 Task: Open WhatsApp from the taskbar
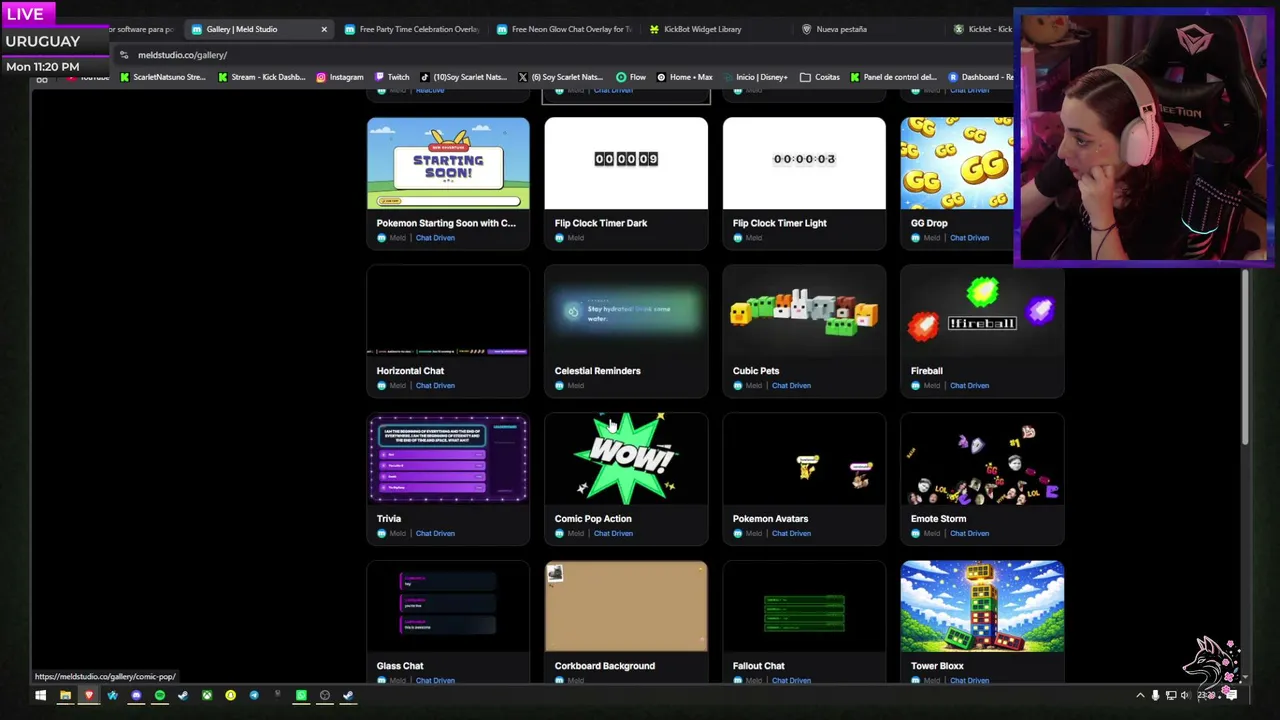[301, 695]
